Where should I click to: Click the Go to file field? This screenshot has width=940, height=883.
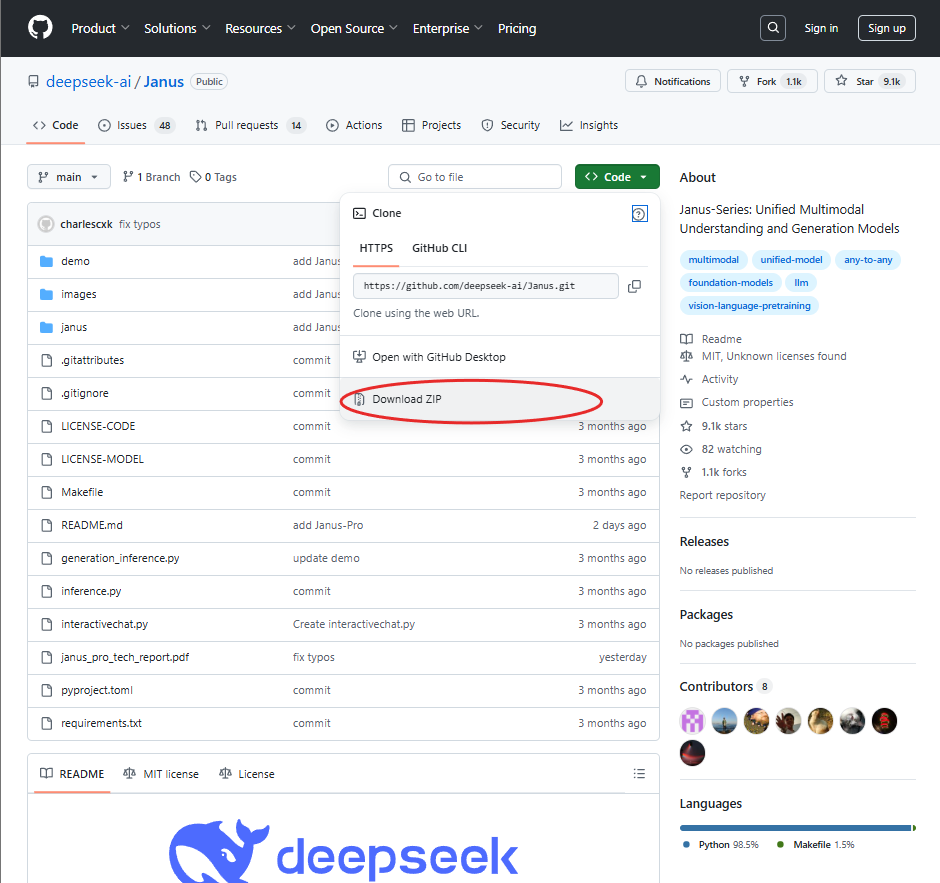(475, 177)
